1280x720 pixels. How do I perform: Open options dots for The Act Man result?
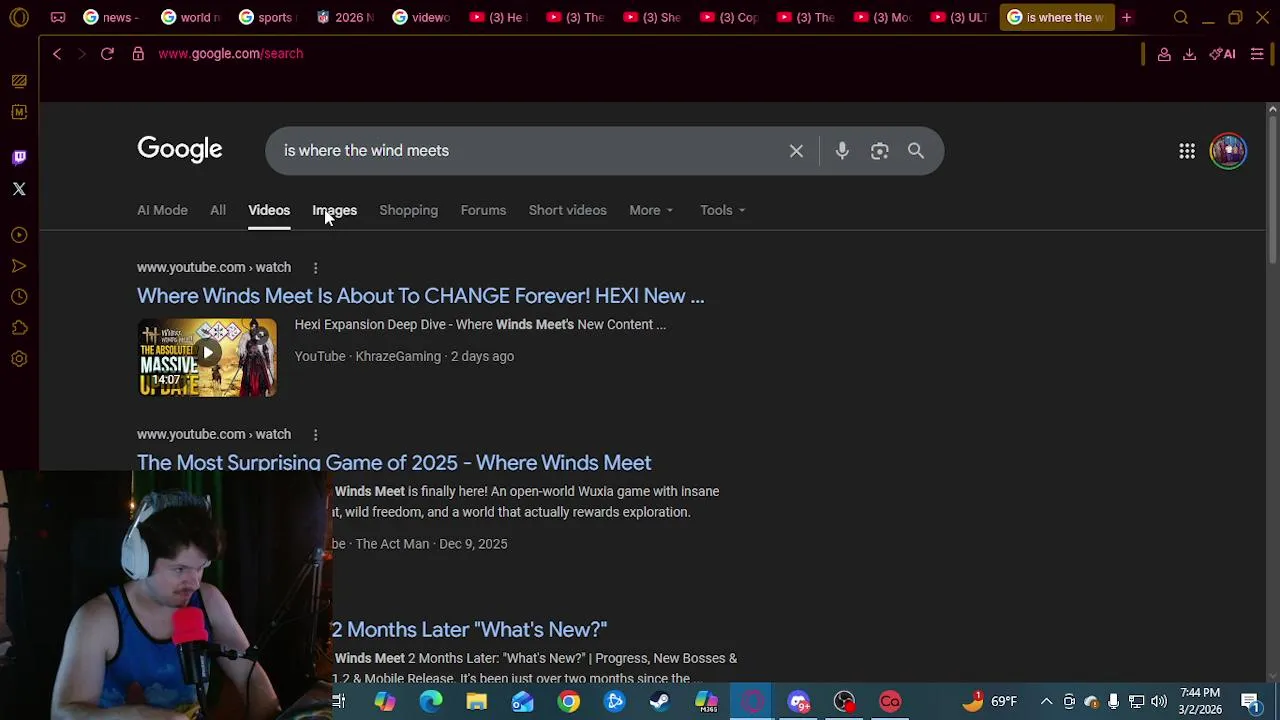pyautogui.click(x=315, y=434)
